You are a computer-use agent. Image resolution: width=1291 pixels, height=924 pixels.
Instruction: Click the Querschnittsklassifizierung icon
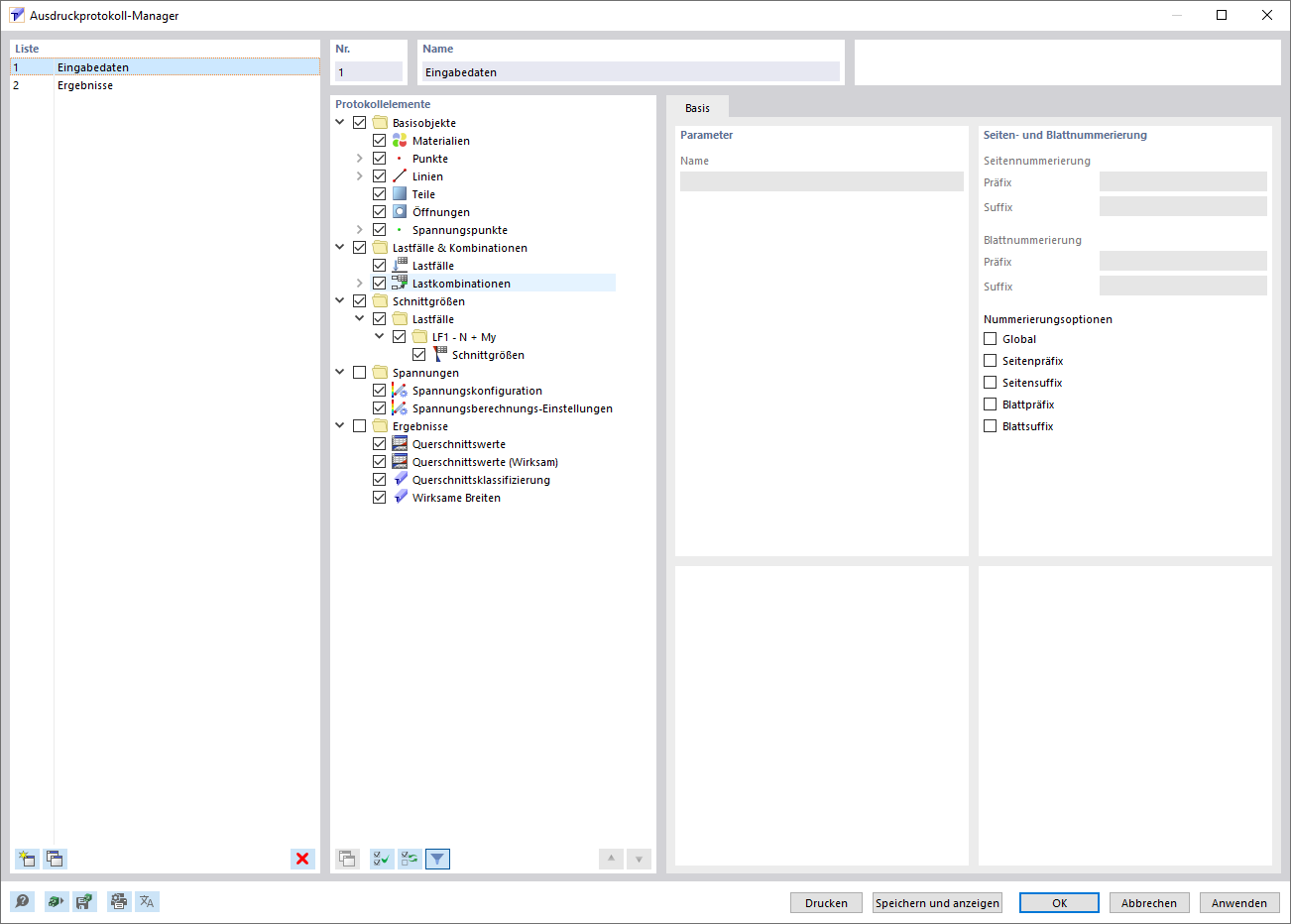tap(400, 480)
